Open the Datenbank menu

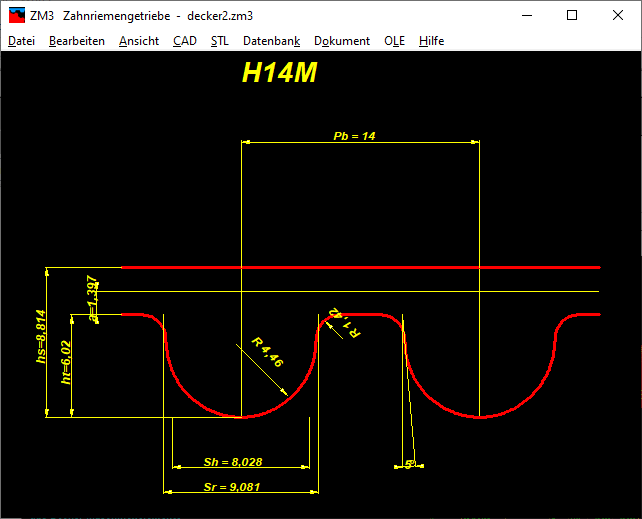[271, 41]
